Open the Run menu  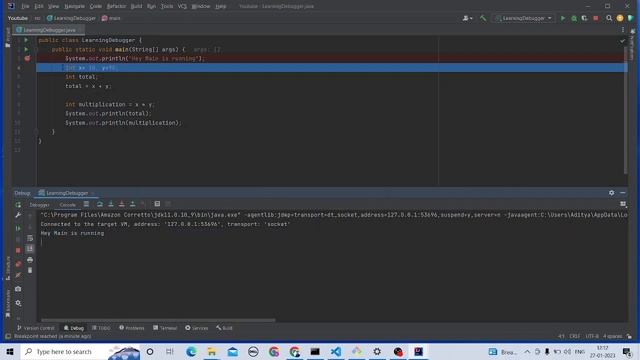tap(151, 6)
